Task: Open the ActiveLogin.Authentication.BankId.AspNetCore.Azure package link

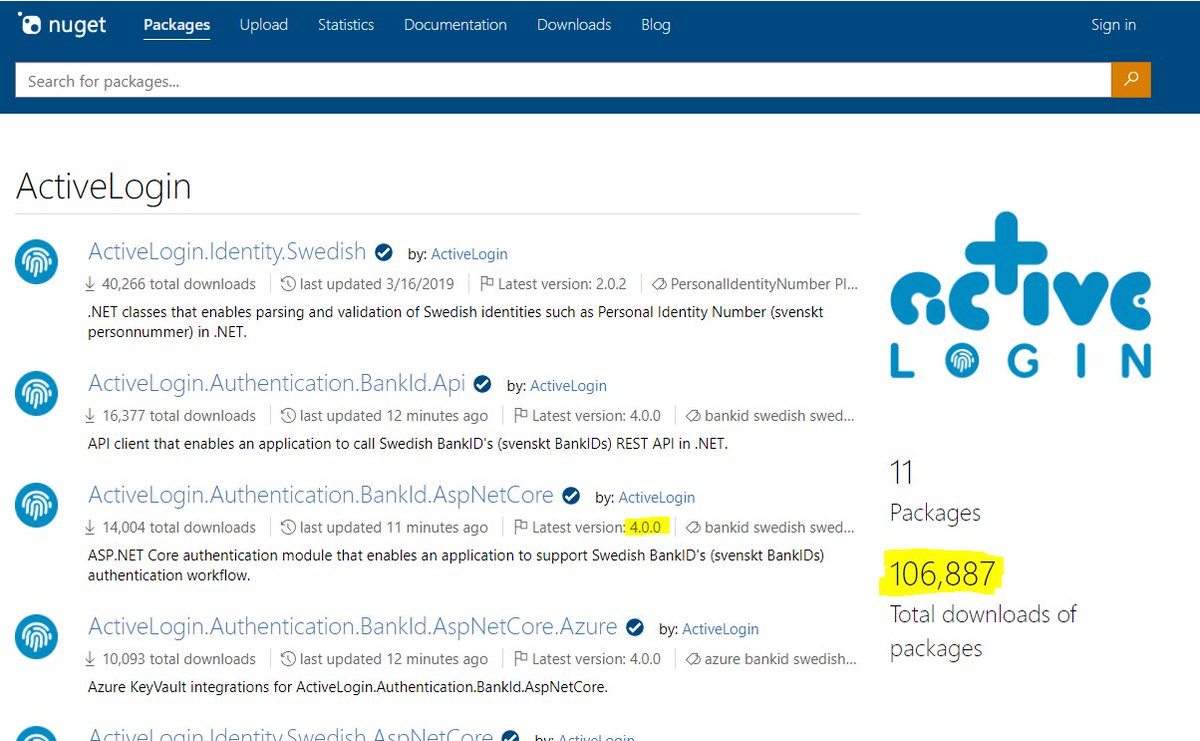Action: [353, 627]
